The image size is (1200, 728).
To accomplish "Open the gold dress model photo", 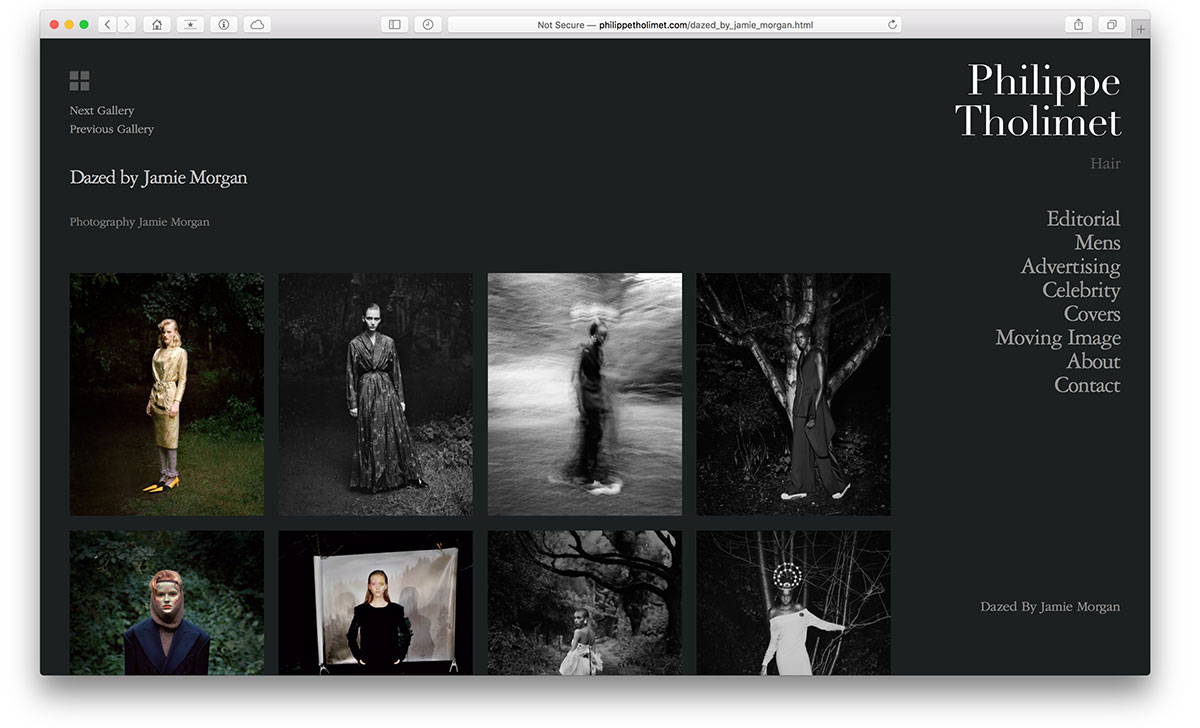I will (x=167, y=394).
